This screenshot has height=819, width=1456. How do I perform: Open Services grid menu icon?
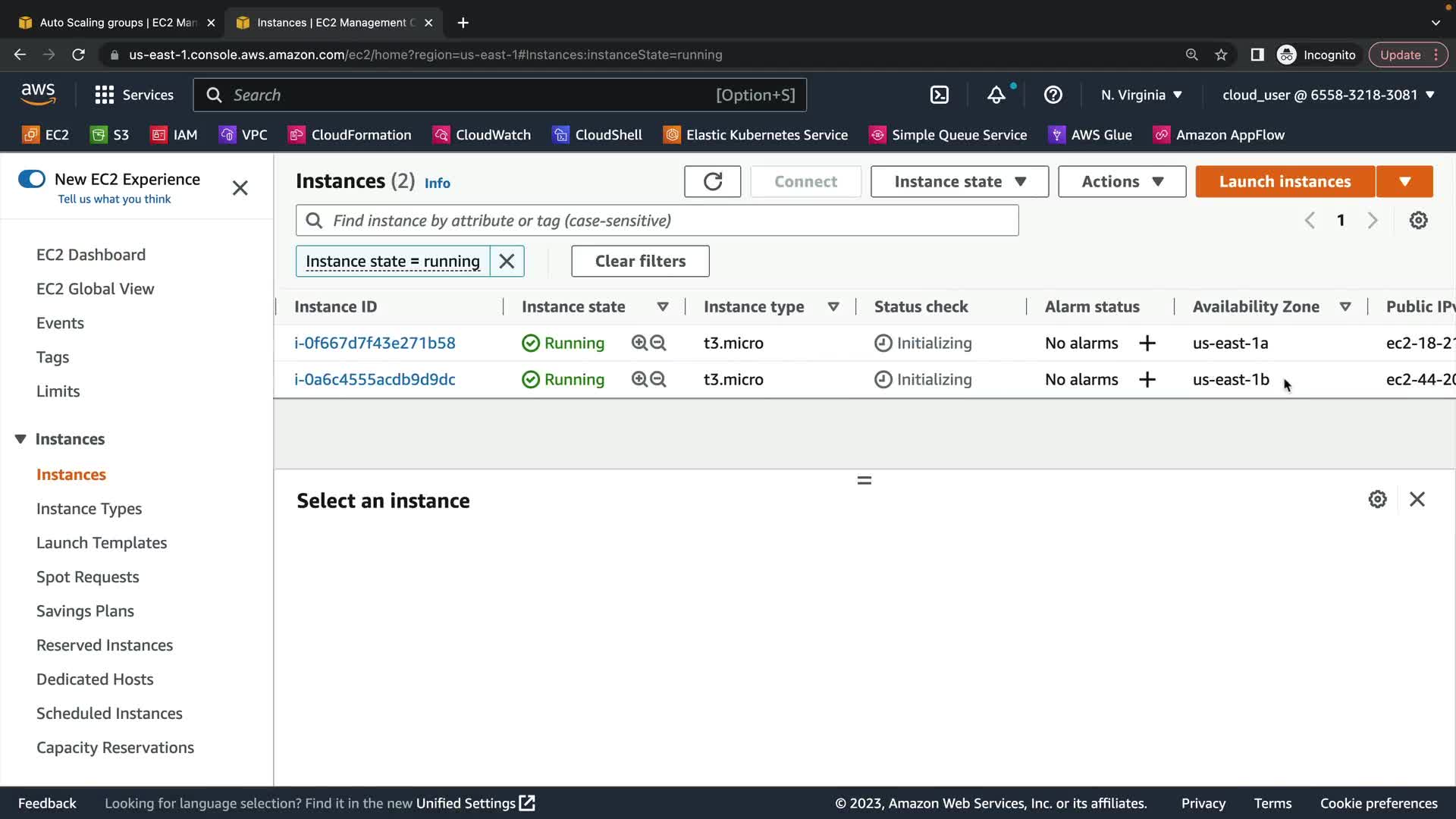[x=104, y=95]
